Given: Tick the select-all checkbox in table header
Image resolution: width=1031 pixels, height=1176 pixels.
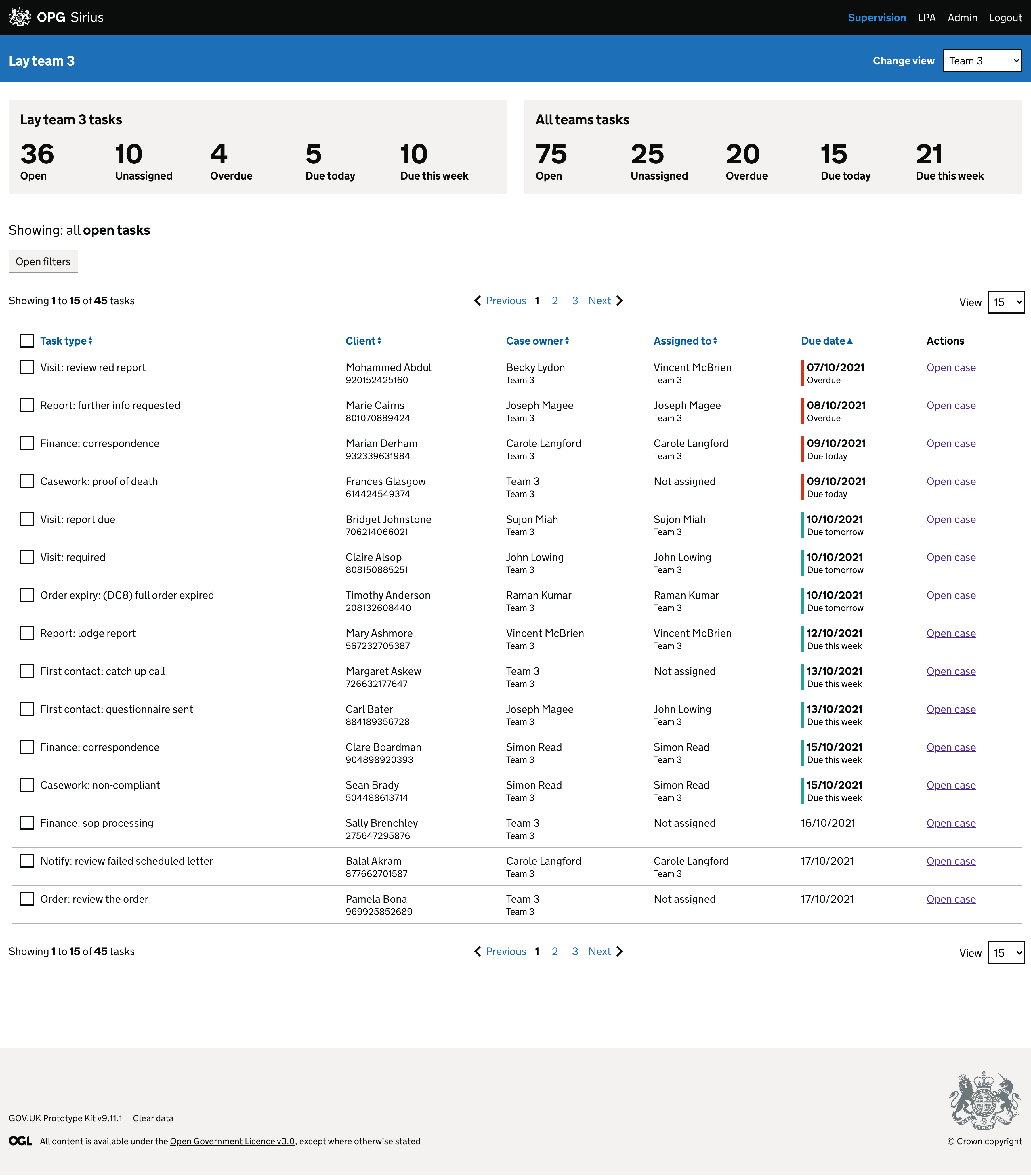Looking at the screenshot, I should 27,341.
